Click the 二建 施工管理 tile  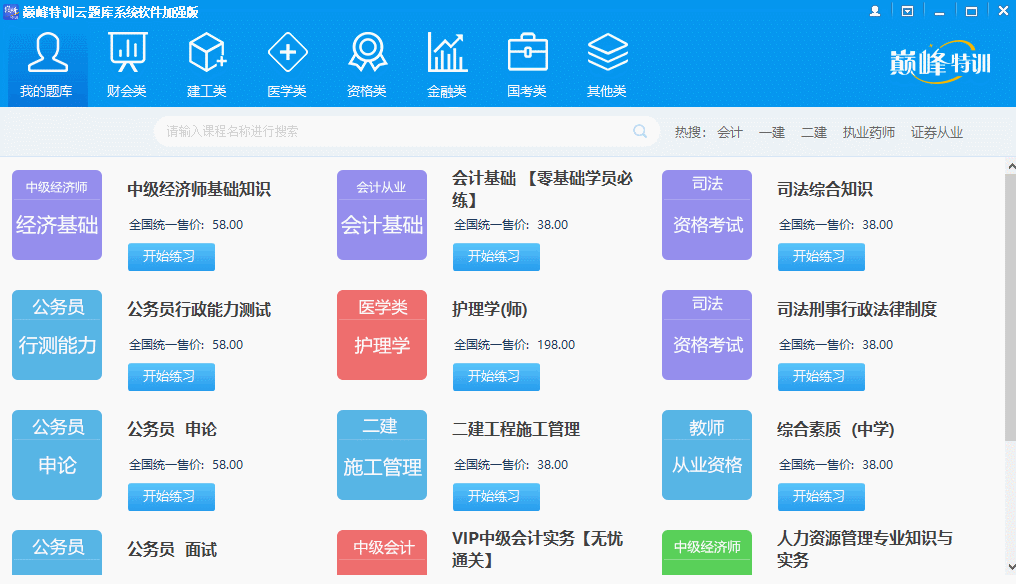(382, 455)
